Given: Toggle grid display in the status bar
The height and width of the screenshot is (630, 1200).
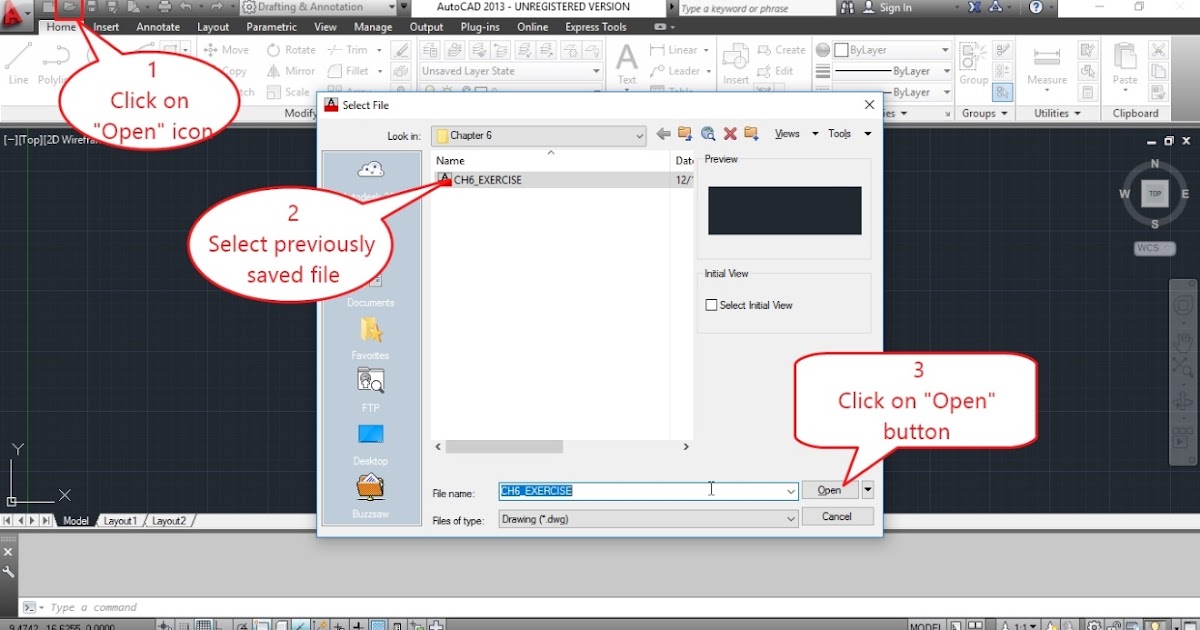Looking at the screenshot, I should 204,624.
